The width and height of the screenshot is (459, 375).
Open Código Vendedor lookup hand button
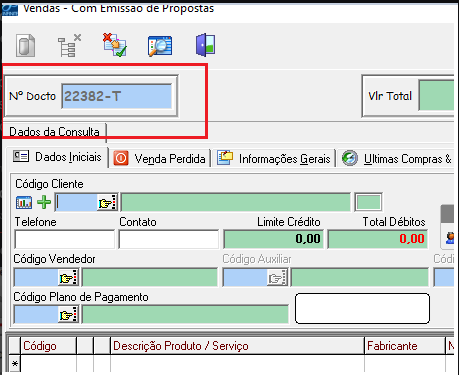point(68,277)
